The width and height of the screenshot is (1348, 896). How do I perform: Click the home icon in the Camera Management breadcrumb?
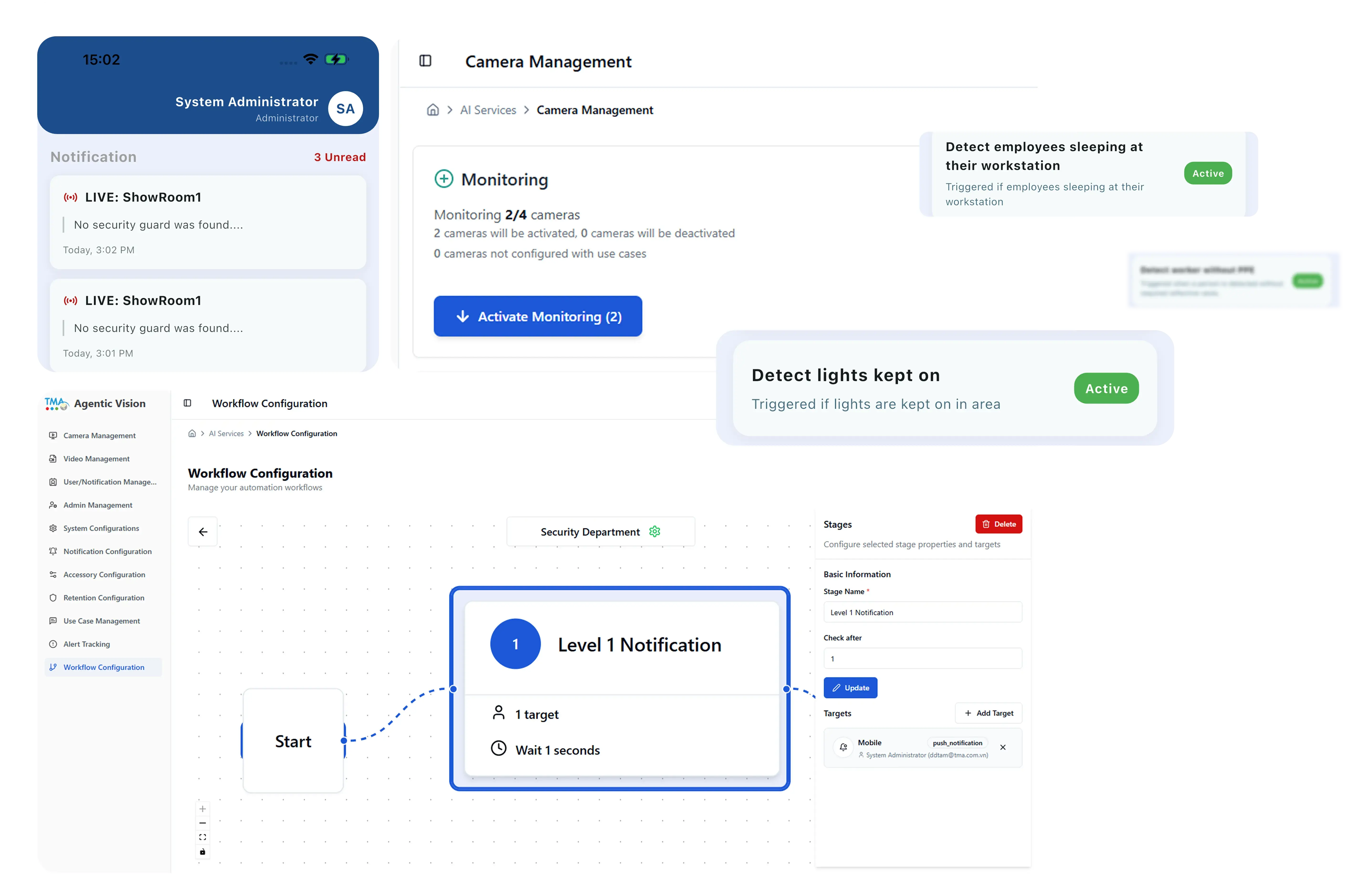[433, 110]
